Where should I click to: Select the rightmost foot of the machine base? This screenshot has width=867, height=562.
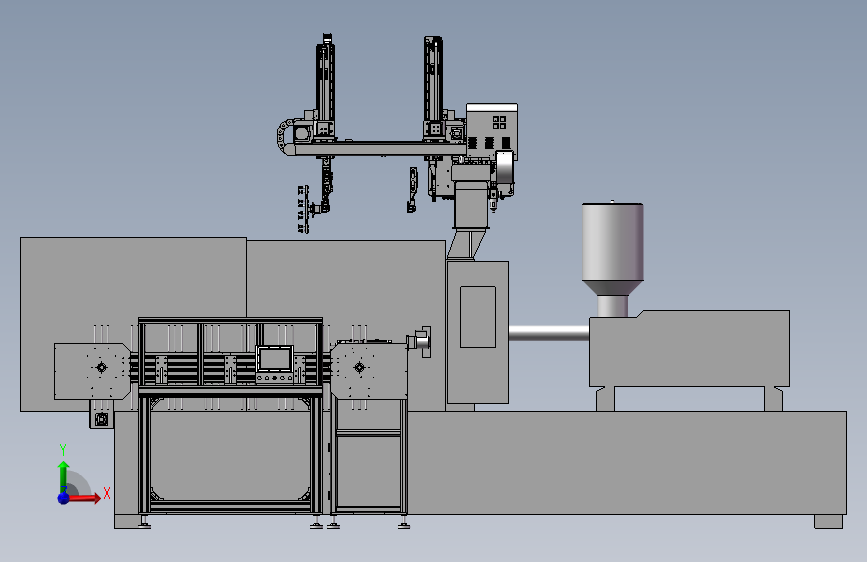point(828,522)
